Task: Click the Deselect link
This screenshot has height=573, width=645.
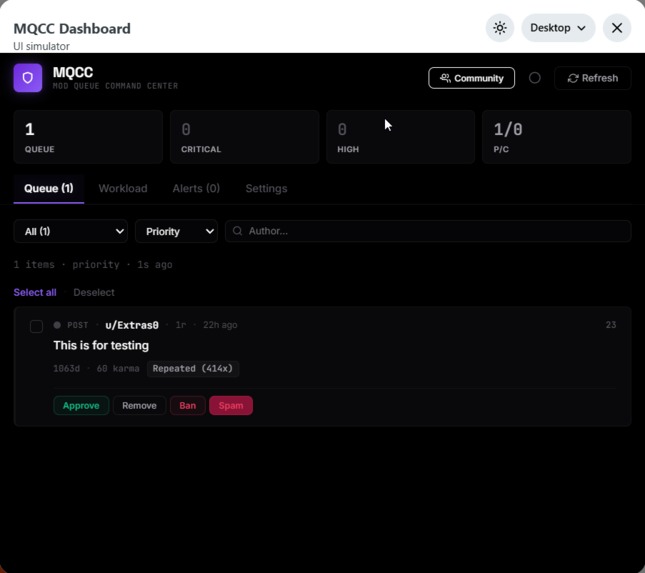Action: click(94, 292)
